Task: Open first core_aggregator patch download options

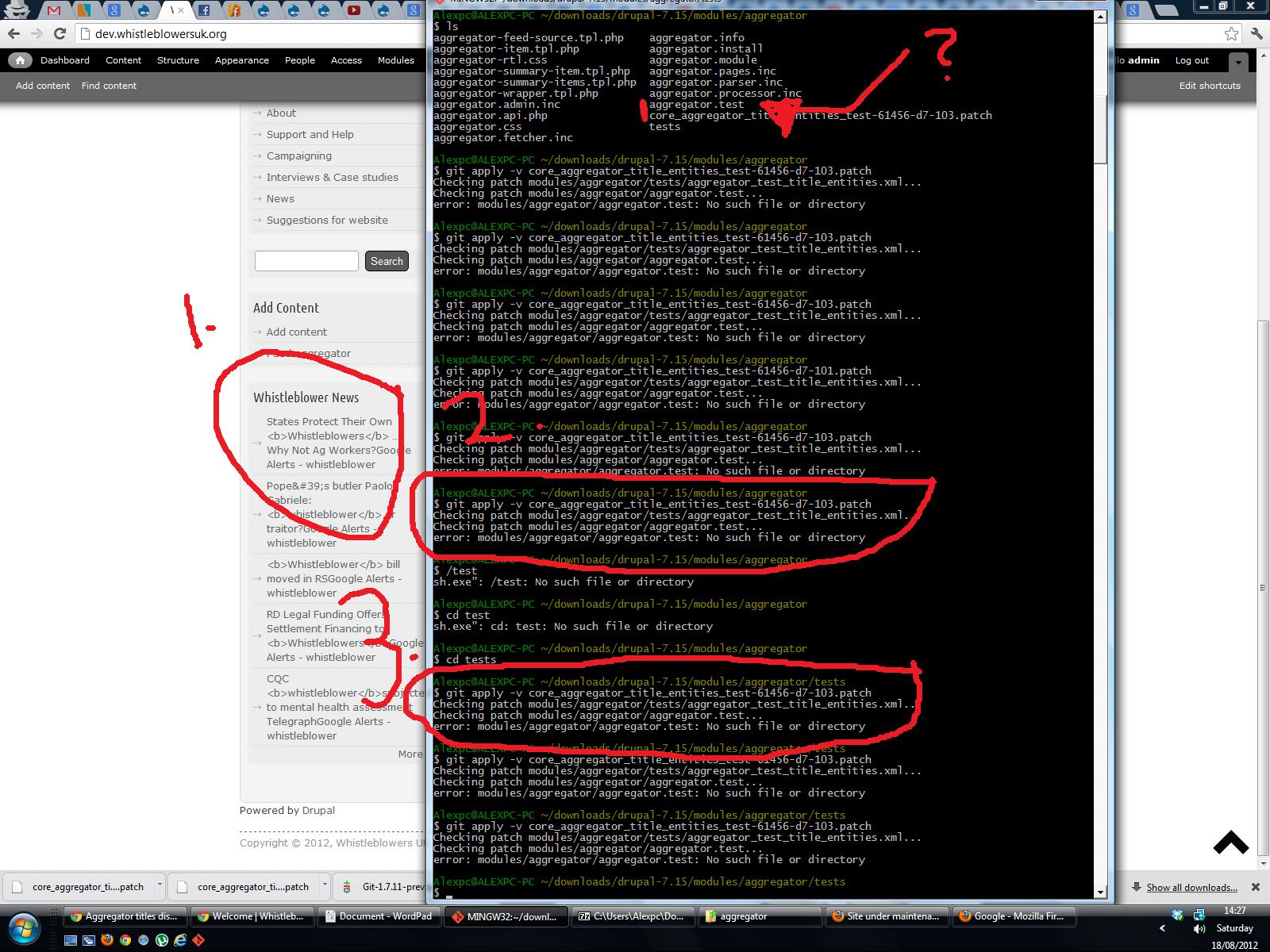Action: coord(160,887)
